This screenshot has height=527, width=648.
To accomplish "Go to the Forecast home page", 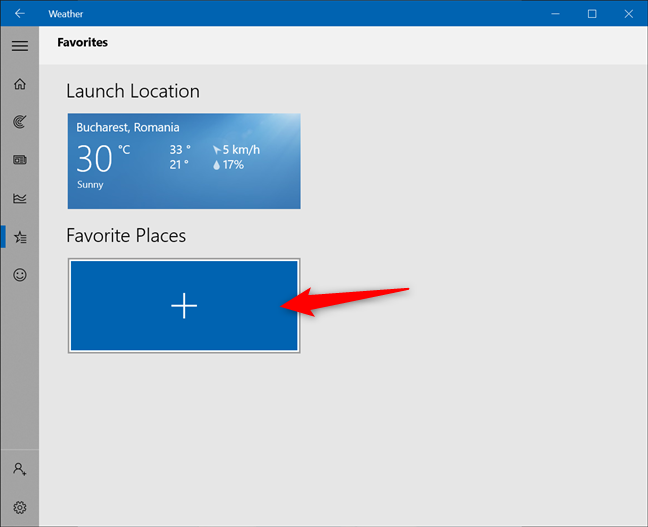I will 19,83.
